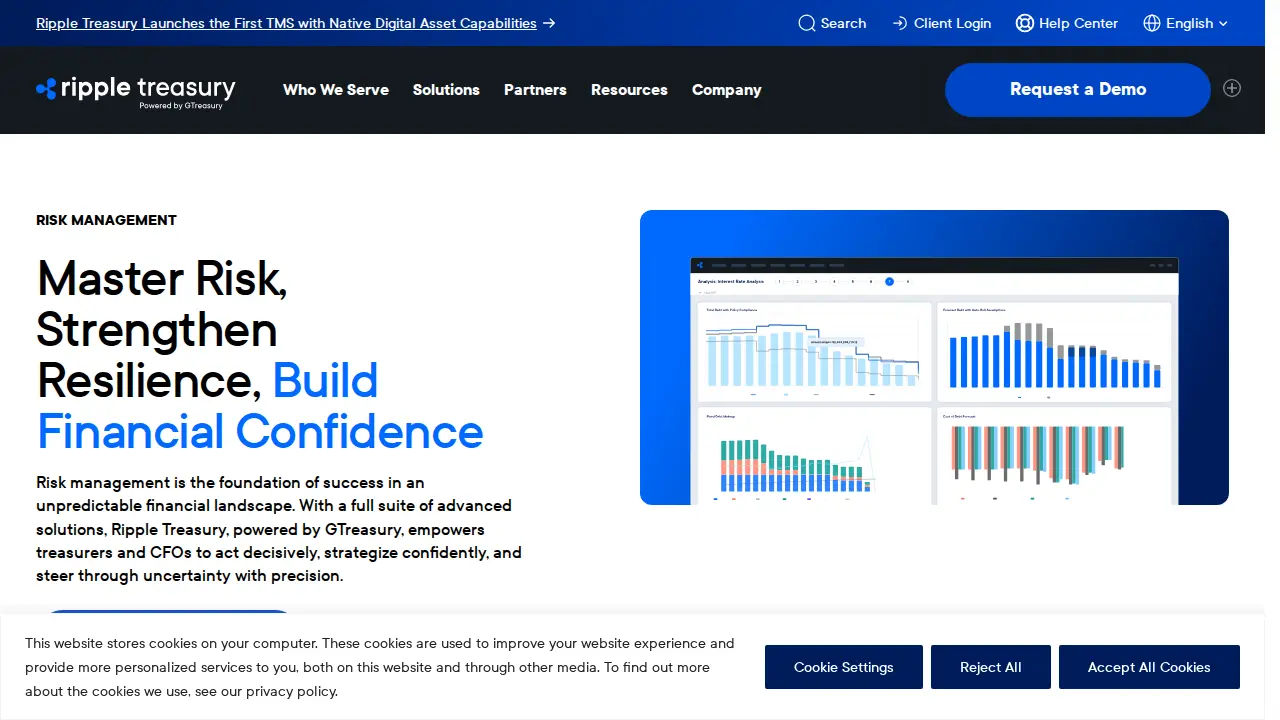Open the Who We Serve menu

coord(336,90)
